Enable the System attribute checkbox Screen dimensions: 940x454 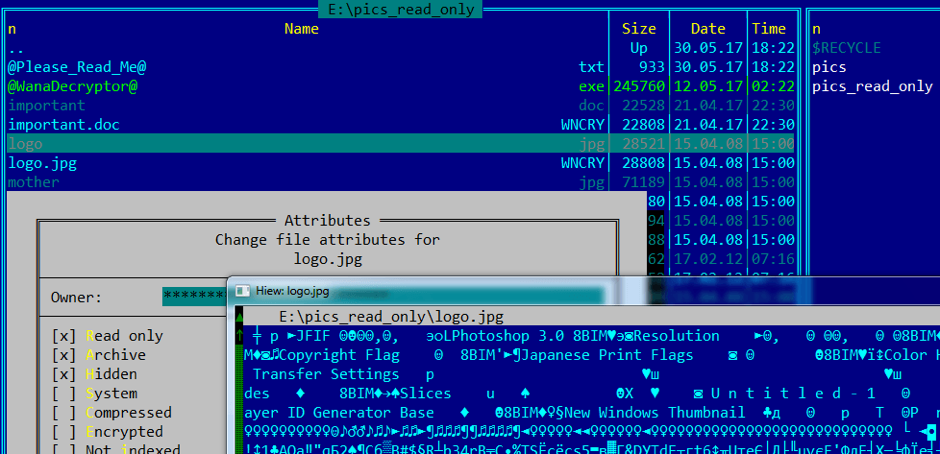pos(63,393)
